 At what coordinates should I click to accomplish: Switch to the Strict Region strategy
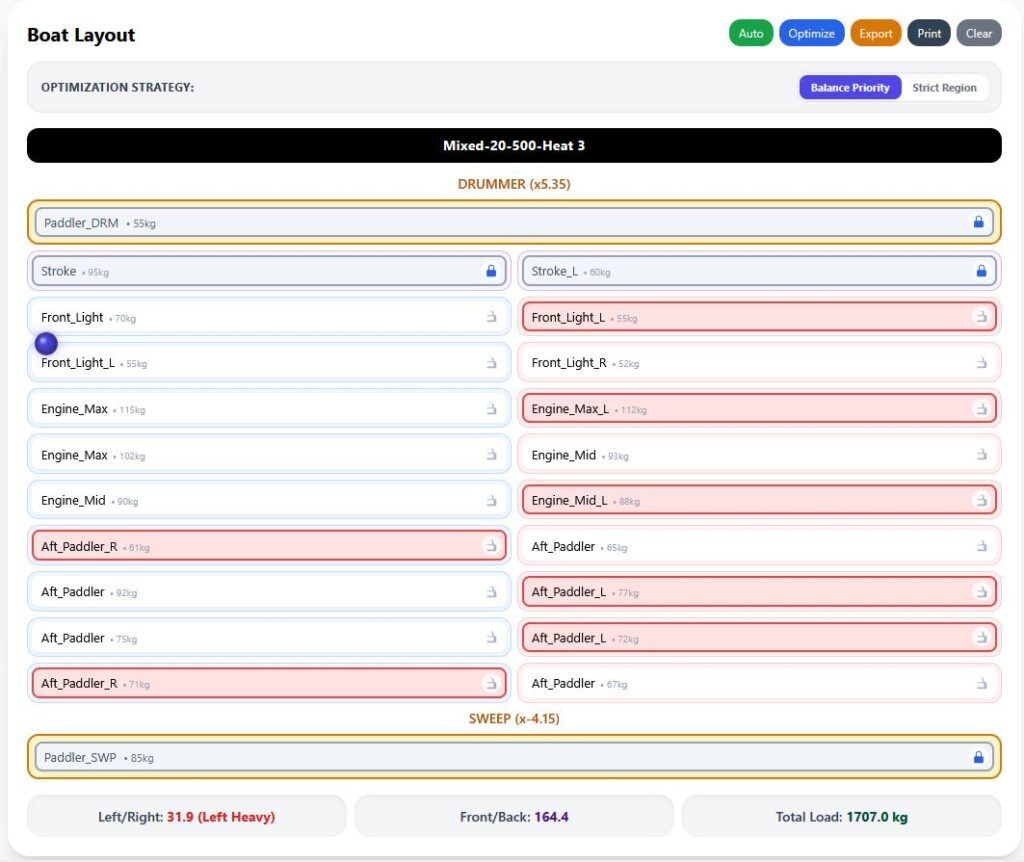coord(944,88)
